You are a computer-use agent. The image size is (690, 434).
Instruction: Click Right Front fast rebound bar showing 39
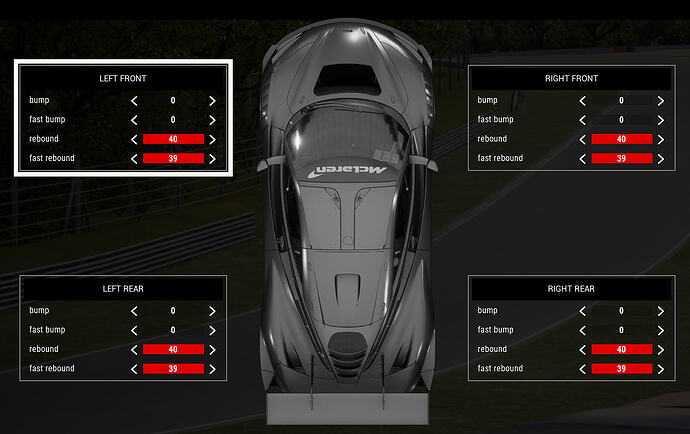[x=622, y=158]
